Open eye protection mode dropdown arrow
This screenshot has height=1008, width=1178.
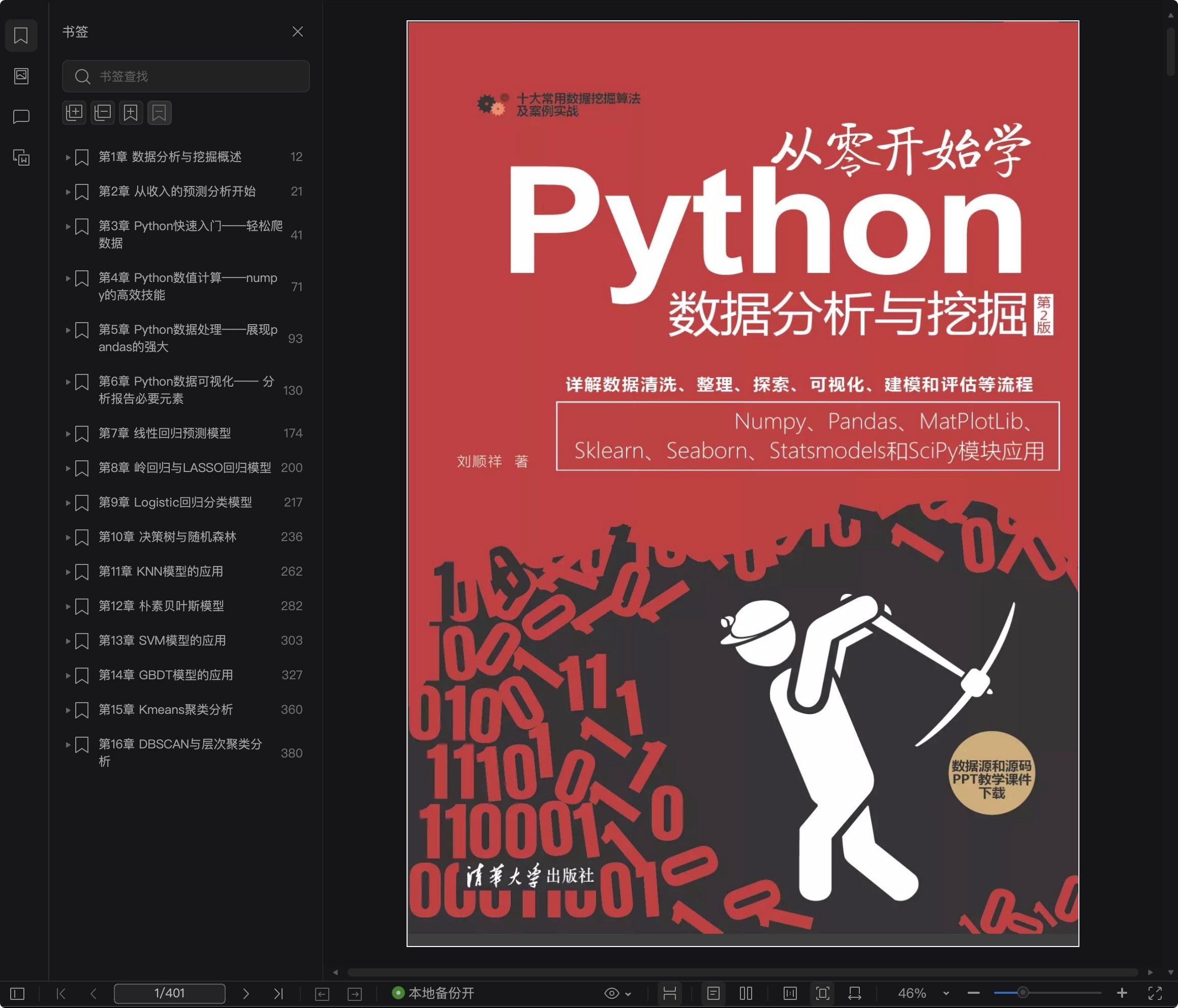tap(628, 994)
